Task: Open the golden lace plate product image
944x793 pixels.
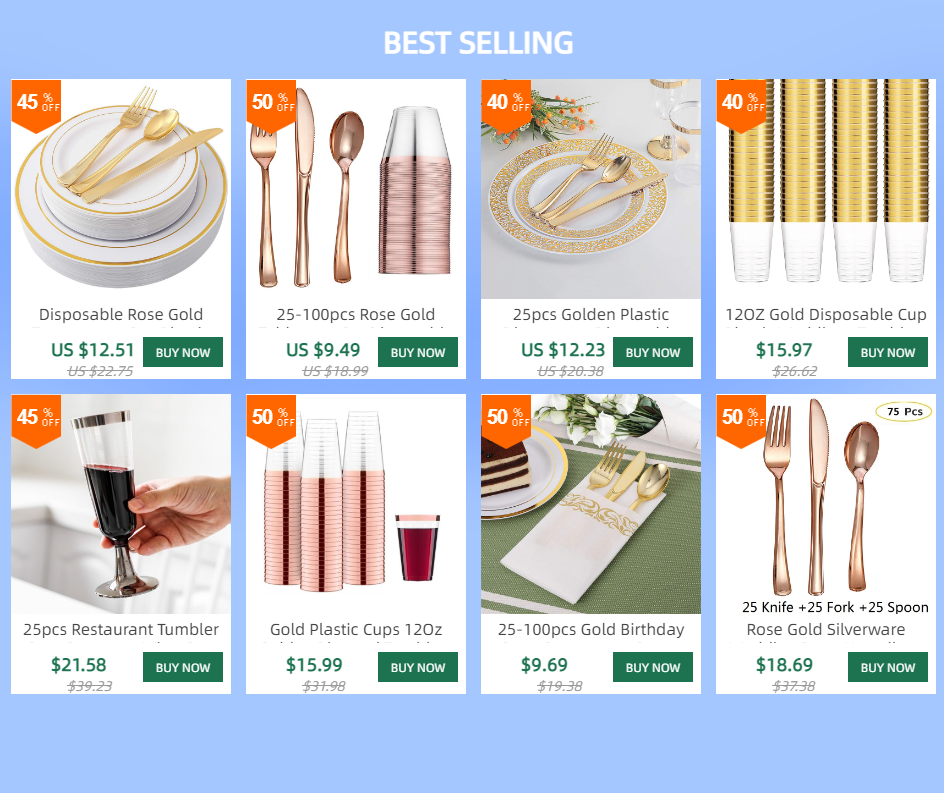Action: pyautogui.click(x=591, y=189)
